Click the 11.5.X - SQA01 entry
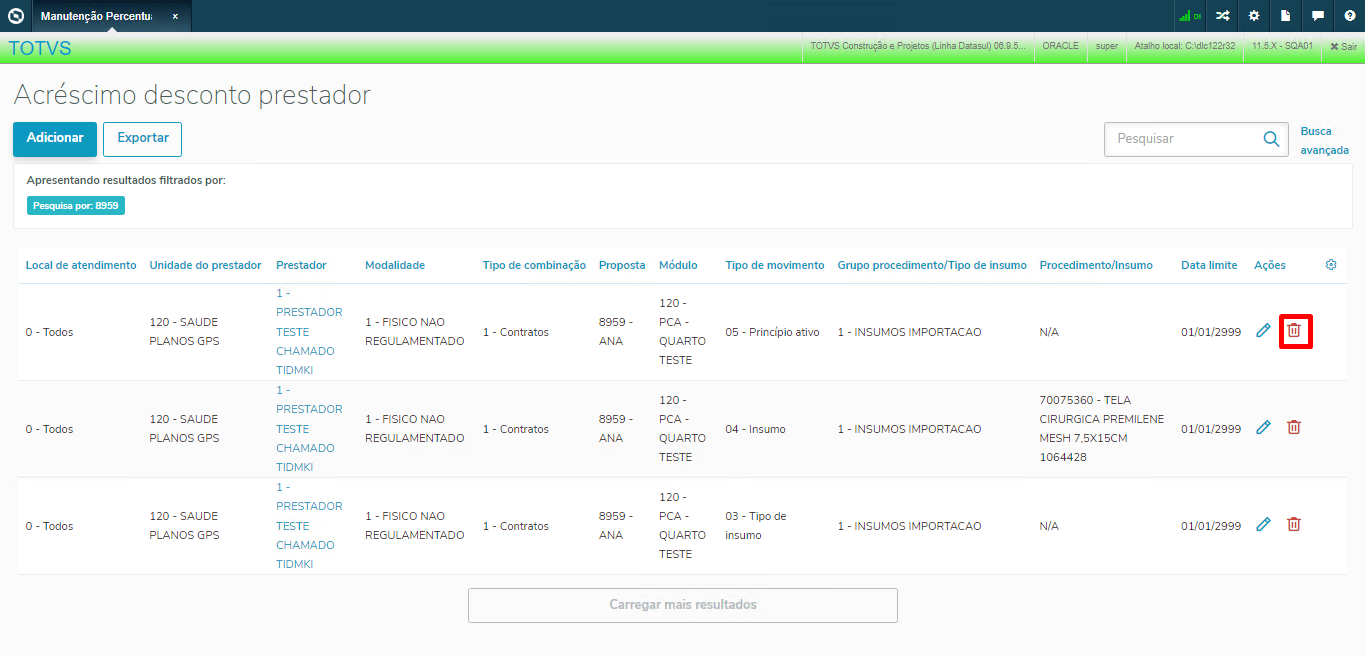This screenshot has width=1365, height=656. coord(1282,46)
